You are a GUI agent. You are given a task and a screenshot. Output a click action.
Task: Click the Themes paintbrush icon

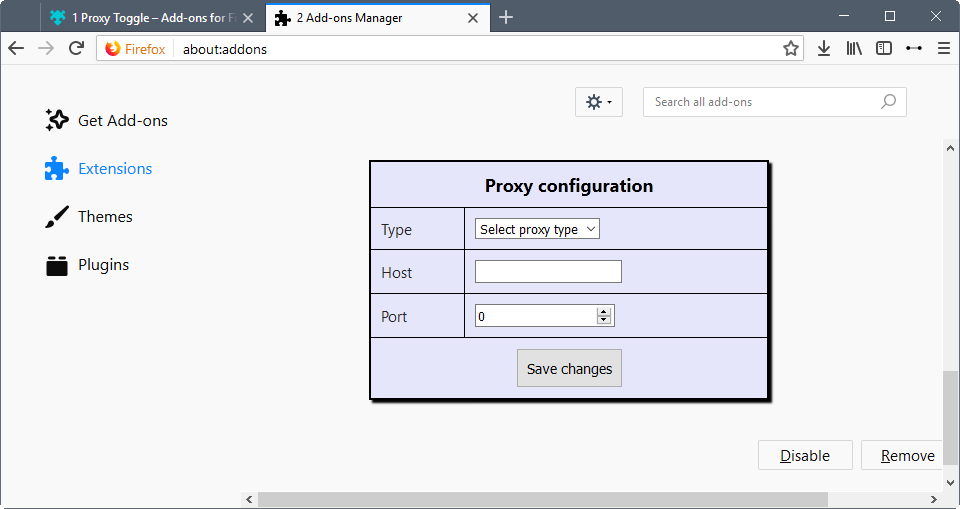57,217
